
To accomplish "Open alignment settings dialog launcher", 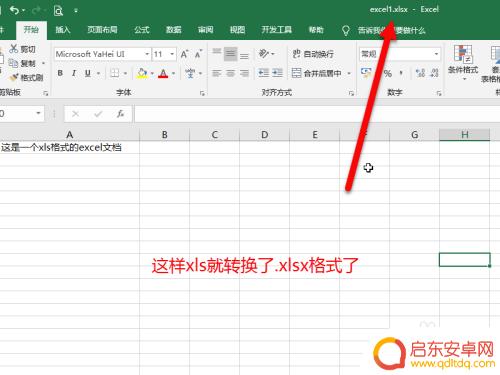I will (351, 93).
